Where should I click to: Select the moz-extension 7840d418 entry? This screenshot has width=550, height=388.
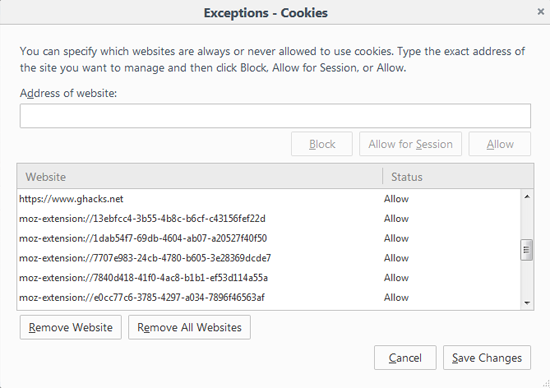click(x=269, y=277)
